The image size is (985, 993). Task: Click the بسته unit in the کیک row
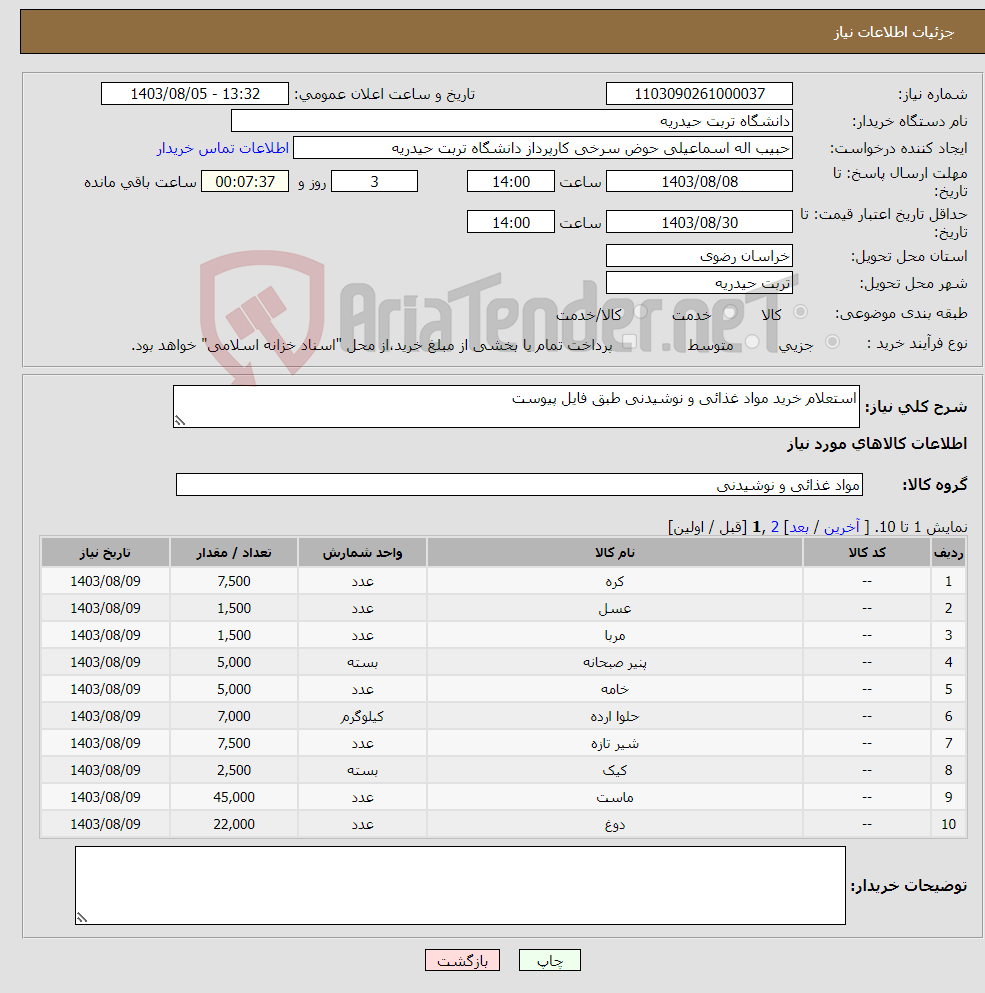(362, 770)
